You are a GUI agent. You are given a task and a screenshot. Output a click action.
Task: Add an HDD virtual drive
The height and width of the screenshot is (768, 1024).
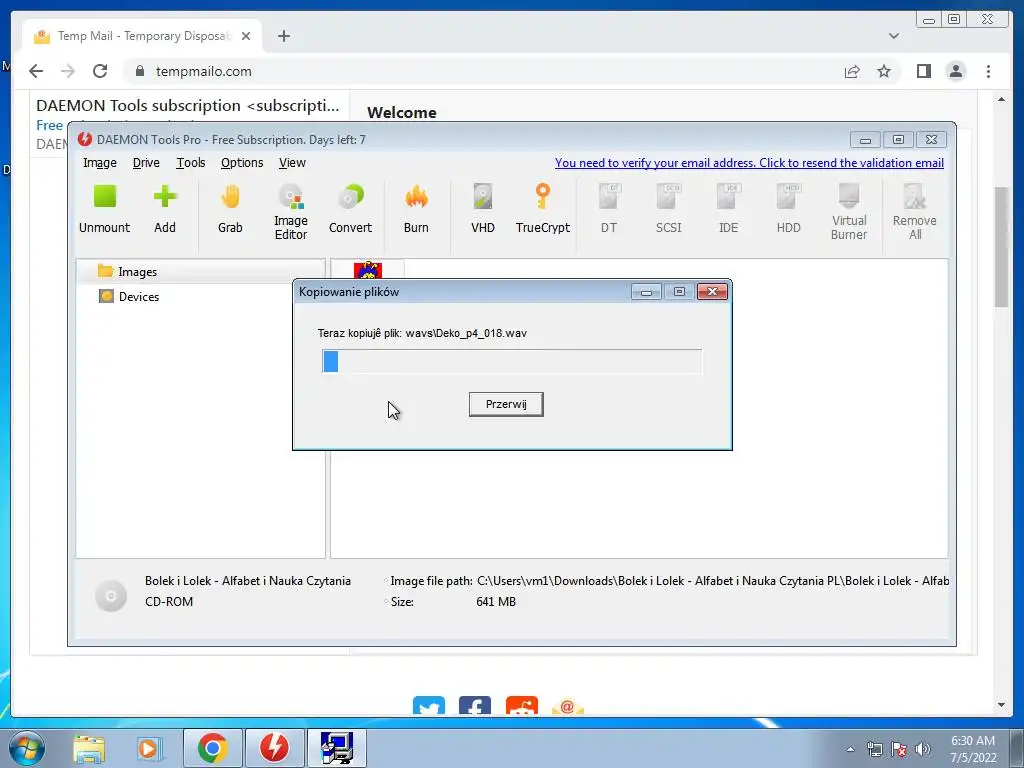pyautogui.click(x=788, y=209)
